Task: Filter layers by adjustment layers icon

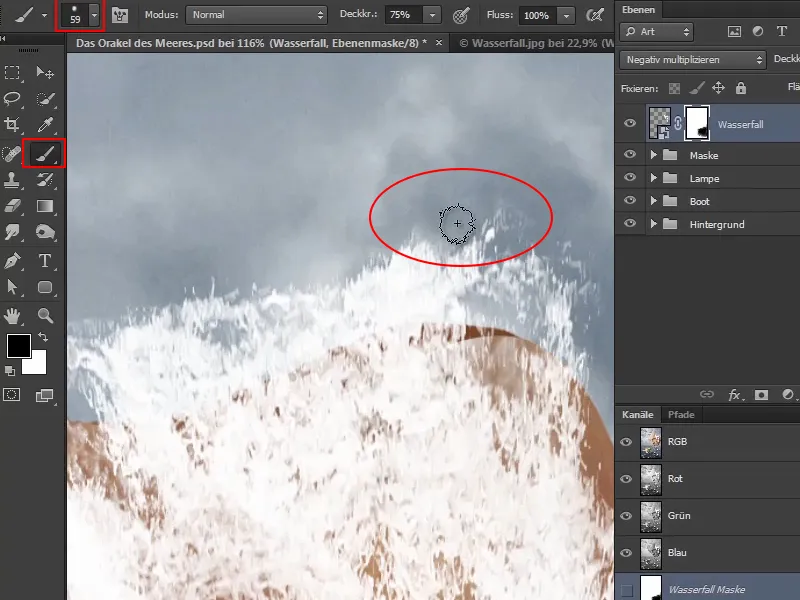Action: [758, 32]
